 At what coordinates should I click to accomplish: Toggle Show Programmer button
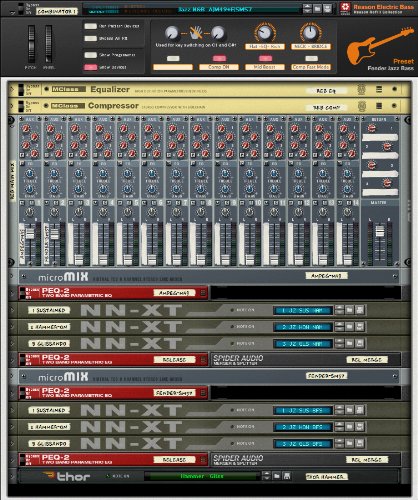pyautogui.click(x=90, y=55)
